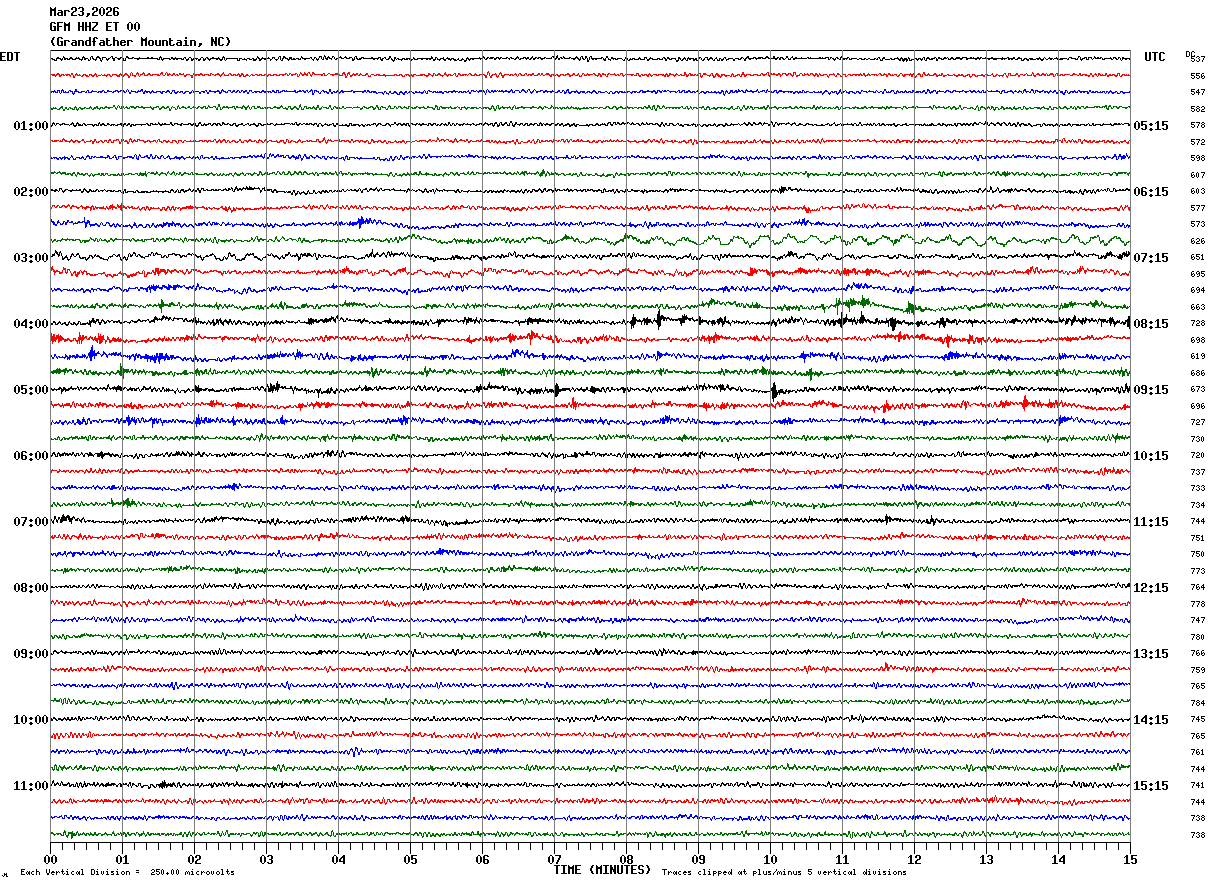1210x886 pixels.
Task: Click the 12:15 UTC time label
Action: point(1151,588)
